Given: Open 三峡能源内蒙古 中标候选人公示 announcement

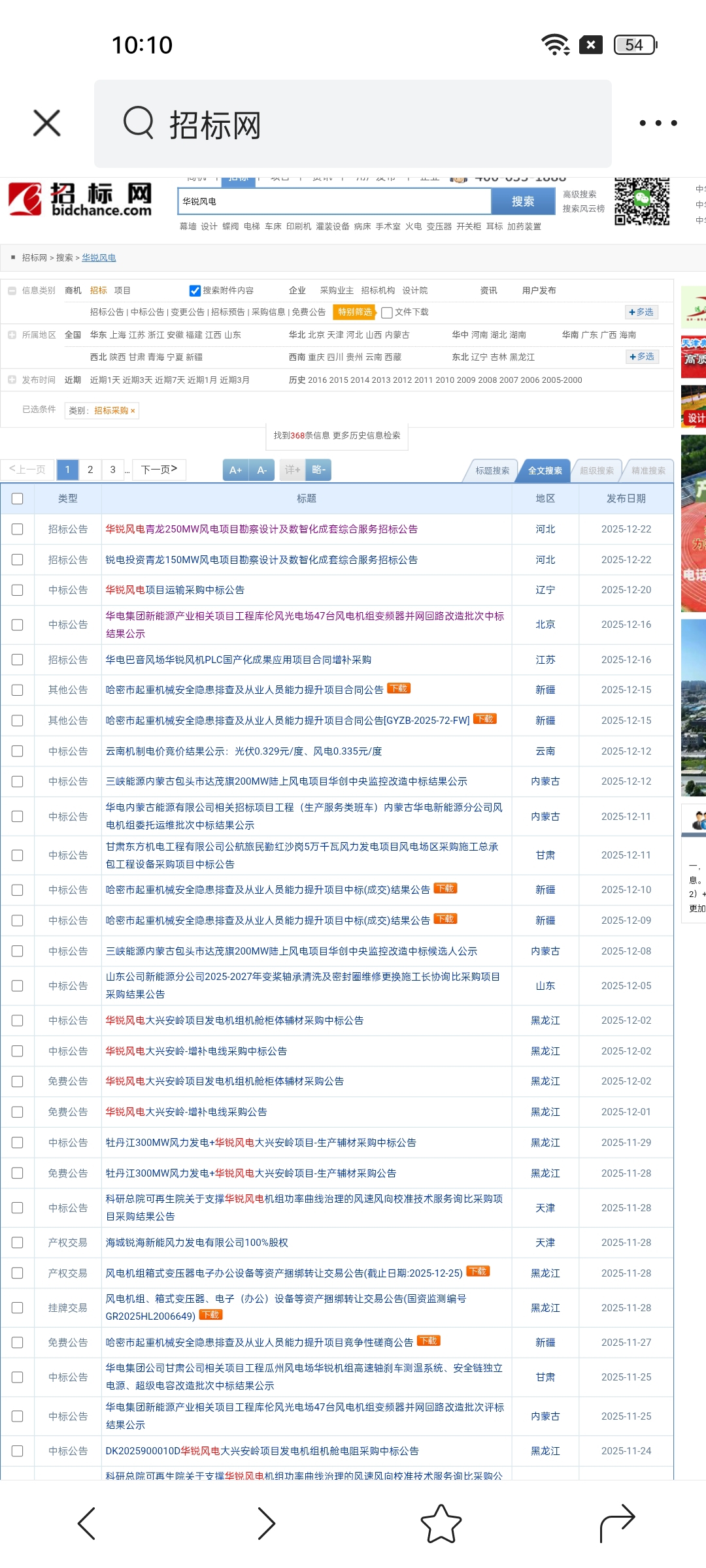Looking at the screenshot, I should coord(292,951).
